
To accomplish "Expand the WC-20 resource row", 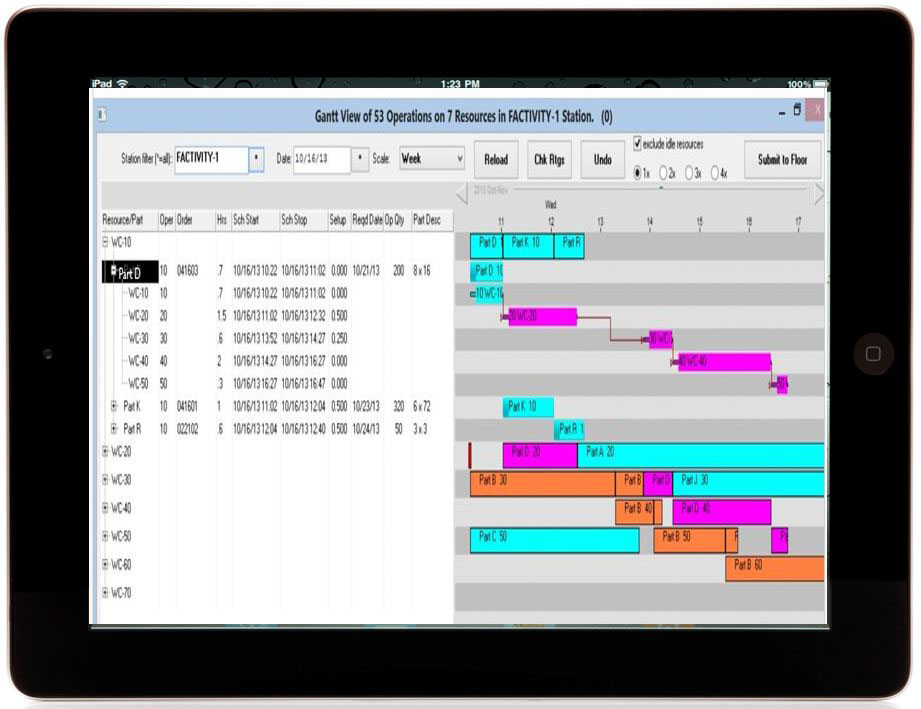I will point(105,451).
